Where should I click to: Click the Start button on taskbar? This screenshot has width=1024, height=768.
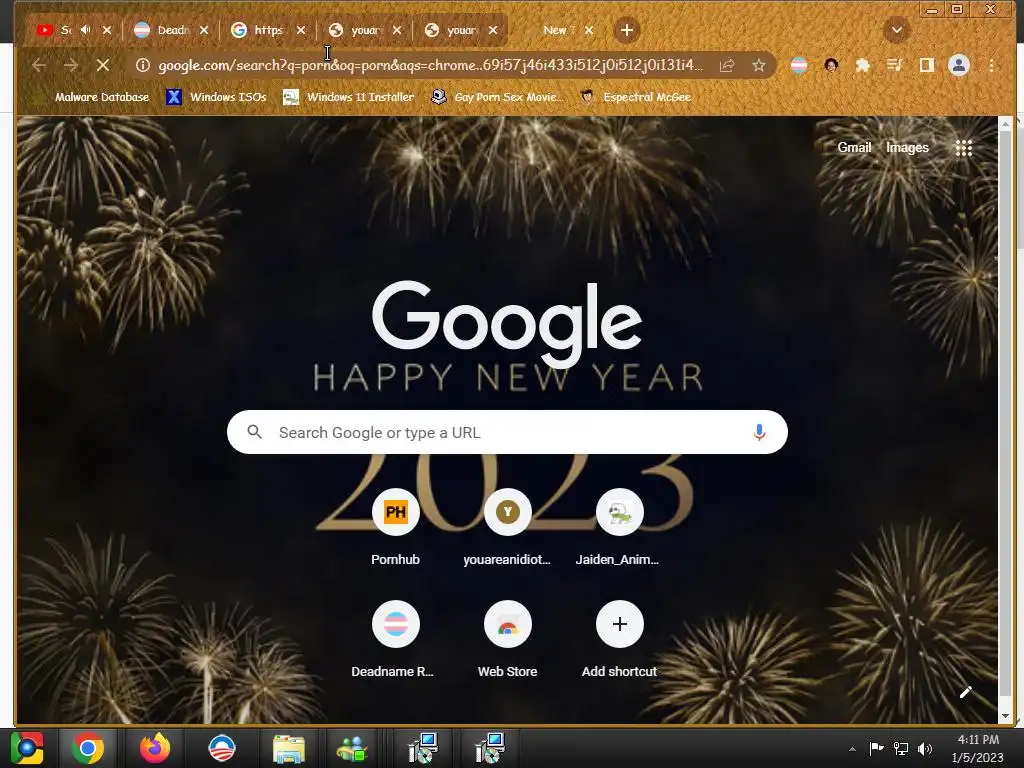click(x=27, y=748)
